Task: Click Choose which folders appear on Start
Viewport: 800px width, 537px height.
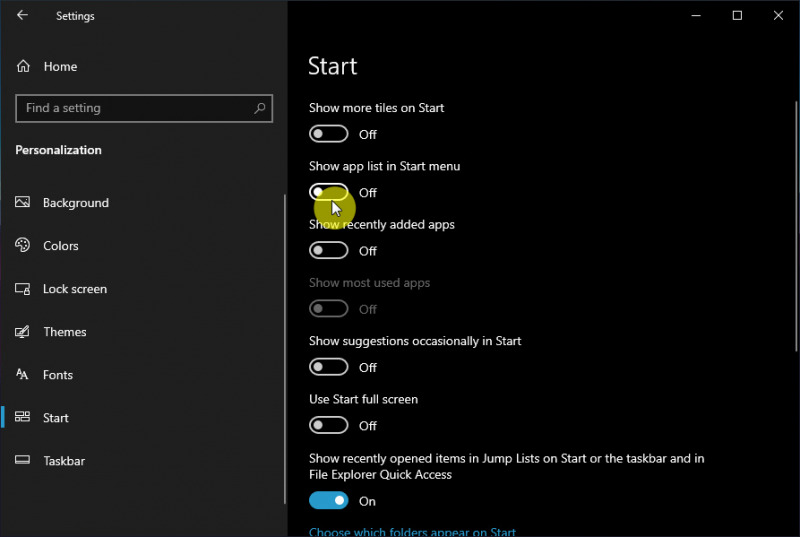Action: pyautogui.click(x=412, y=531)
